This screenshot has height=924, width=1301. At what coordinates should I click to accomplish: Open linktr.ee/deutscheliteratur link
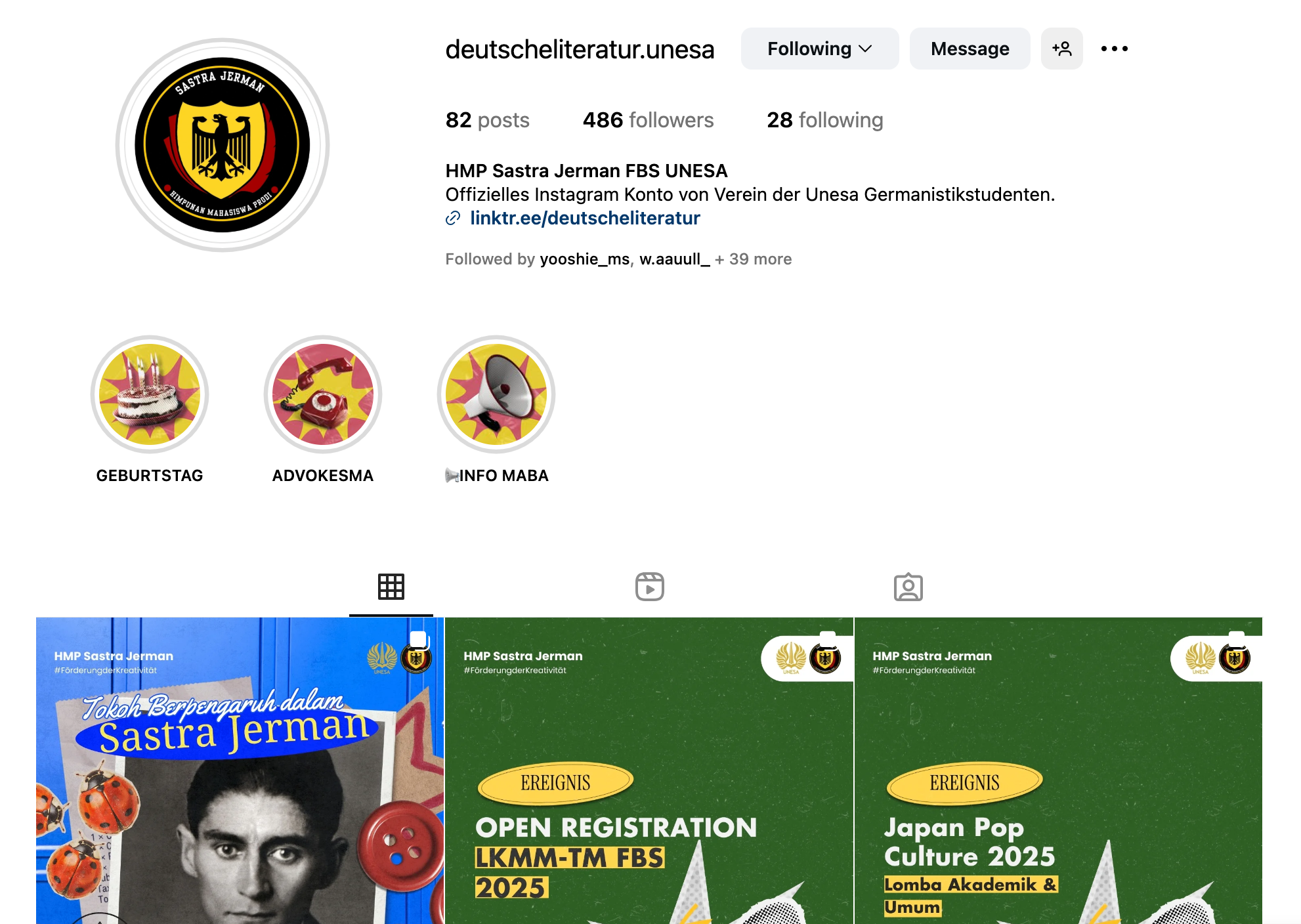[585, 218]
